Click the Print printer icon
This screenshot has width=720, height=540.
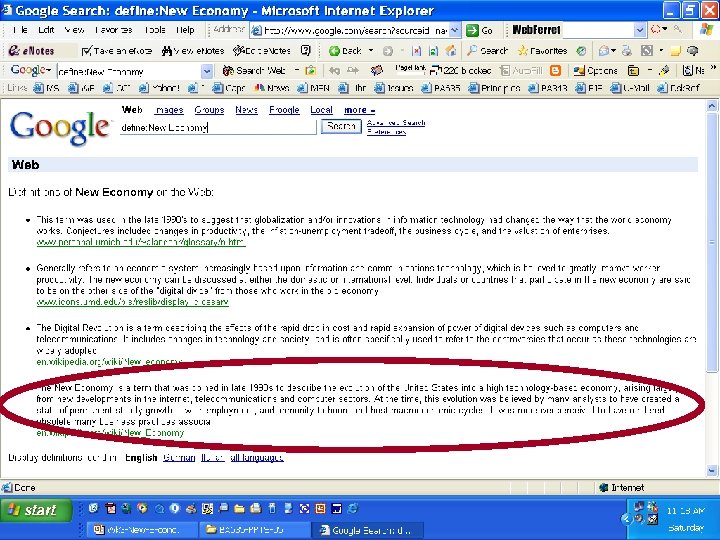627,51
